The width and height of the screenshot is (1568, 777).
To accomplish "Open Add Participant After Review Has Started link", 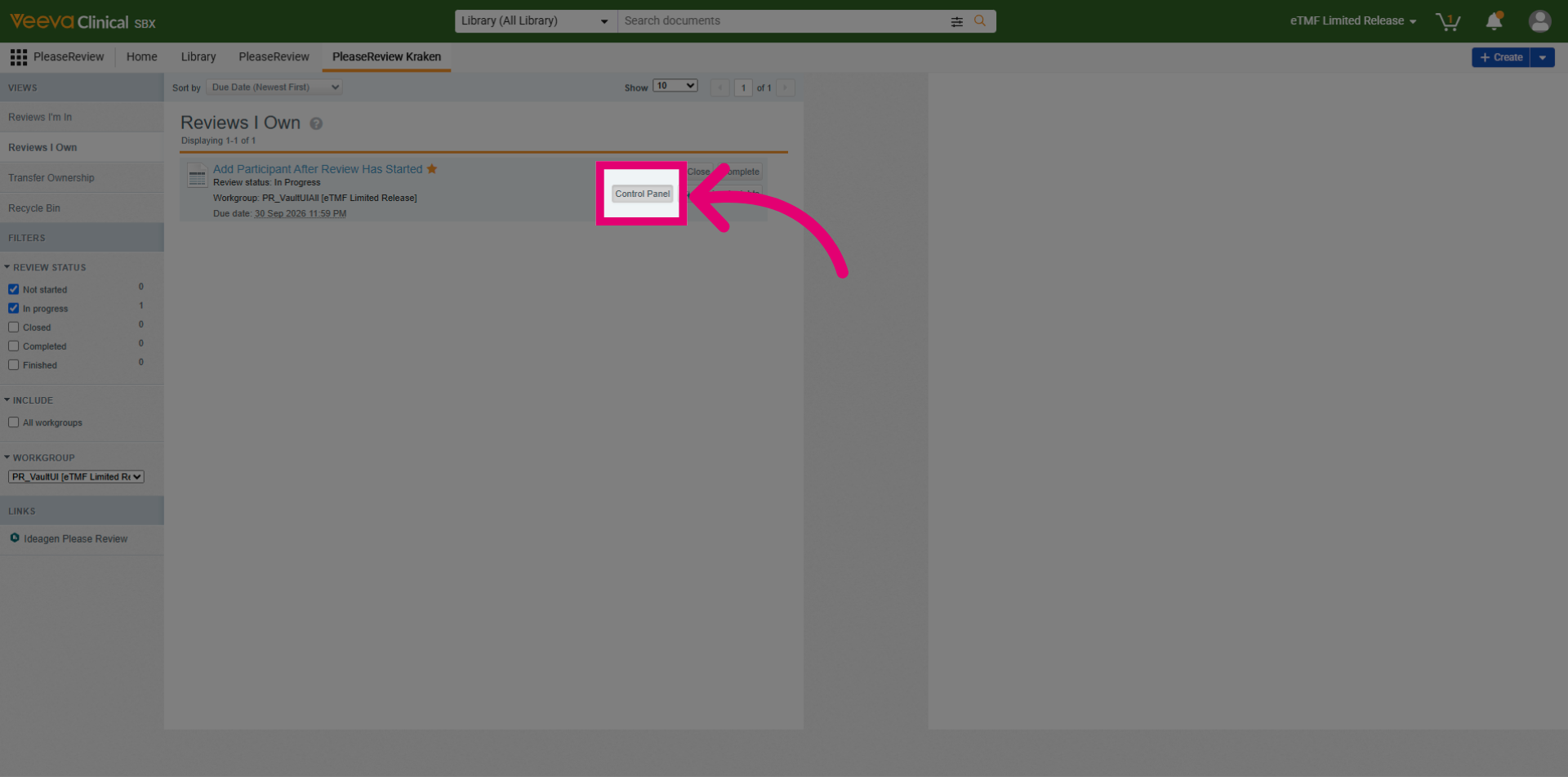I will [x=318, y=169].
